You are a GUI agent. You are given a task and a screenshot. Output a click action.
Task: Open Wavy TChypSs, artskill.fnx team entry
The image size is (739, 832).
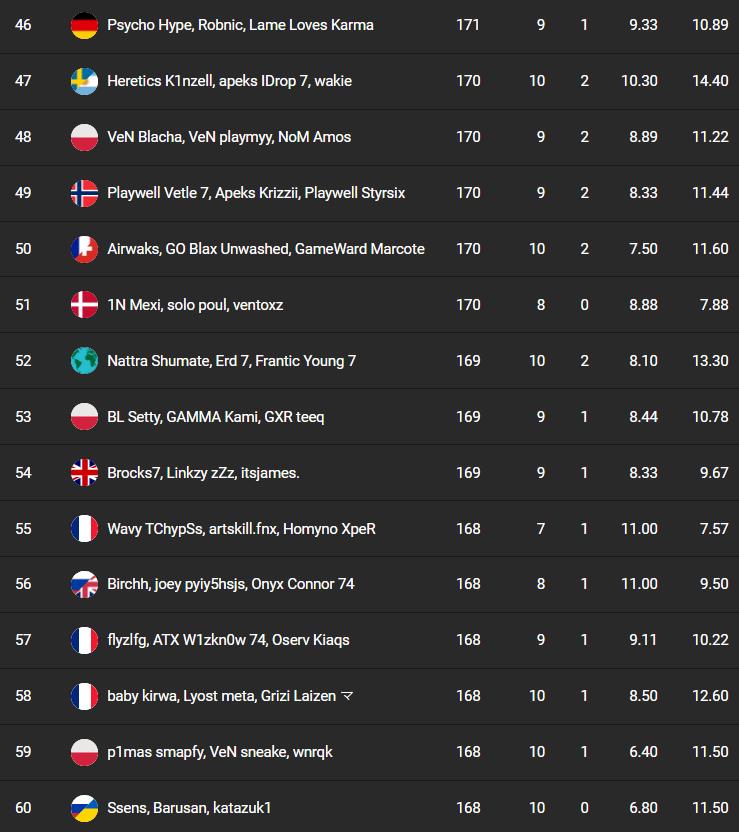241,528
